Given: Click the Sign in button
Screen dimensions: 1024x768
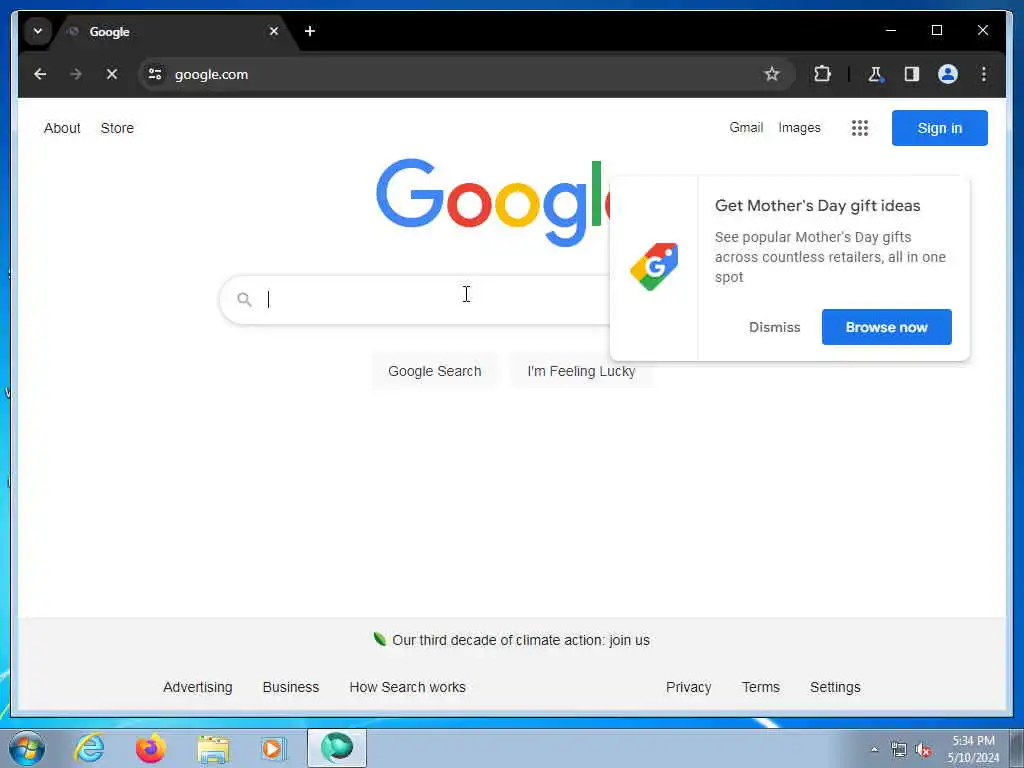Looking at the screenshot, I should [x=939, y=128].
